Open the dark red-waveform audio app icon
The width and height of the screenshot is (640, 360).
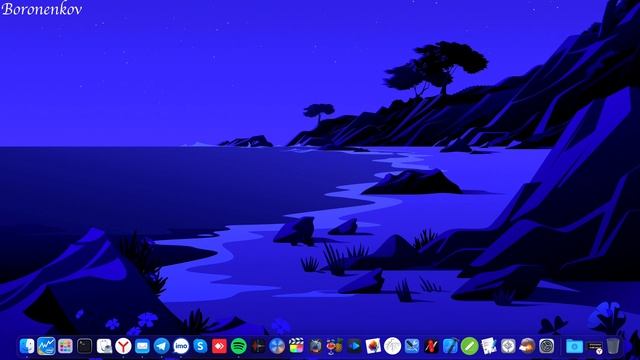point(258,346)
